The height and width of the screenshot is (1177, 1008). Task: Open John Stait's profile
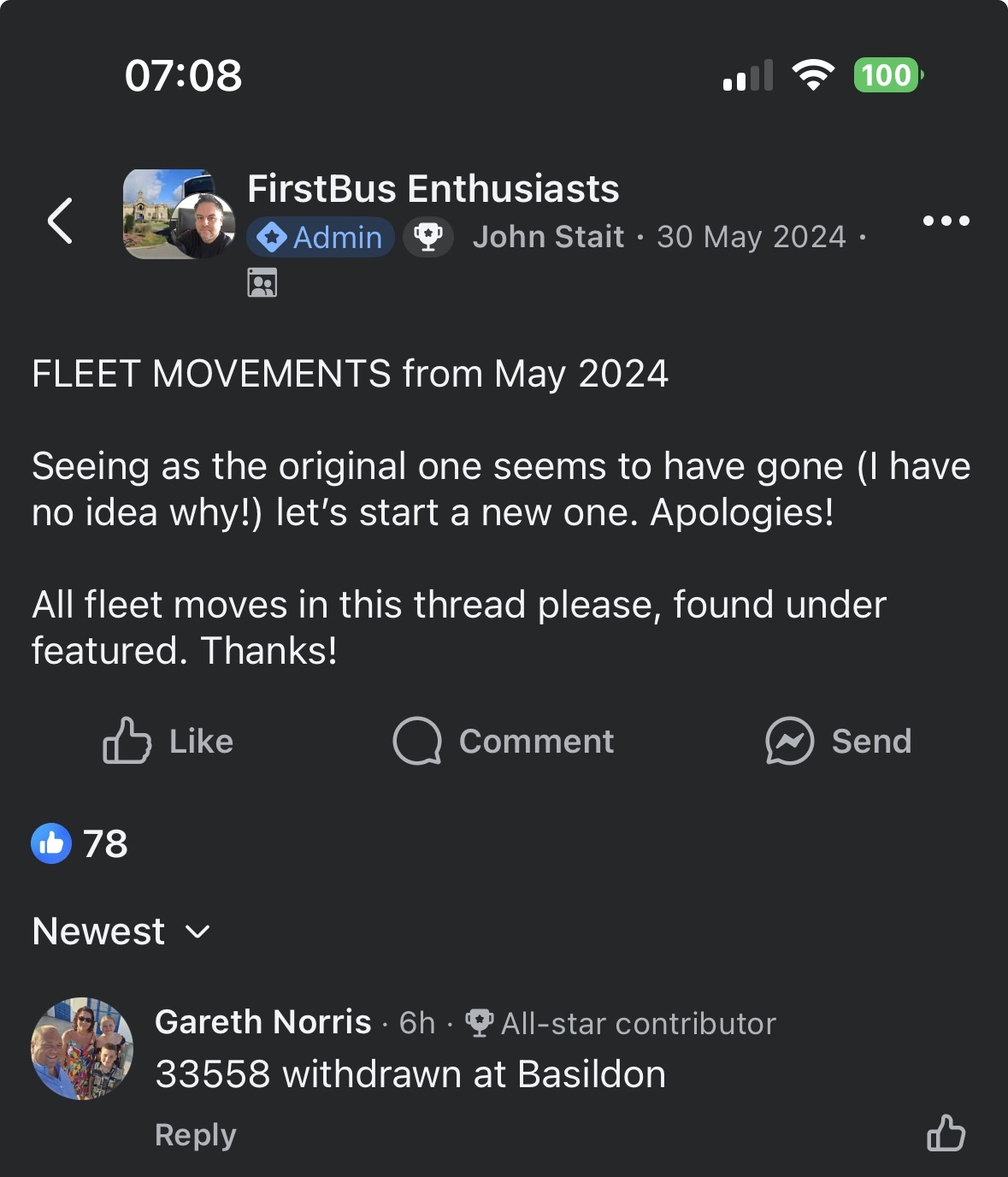[x=548, y=237]
